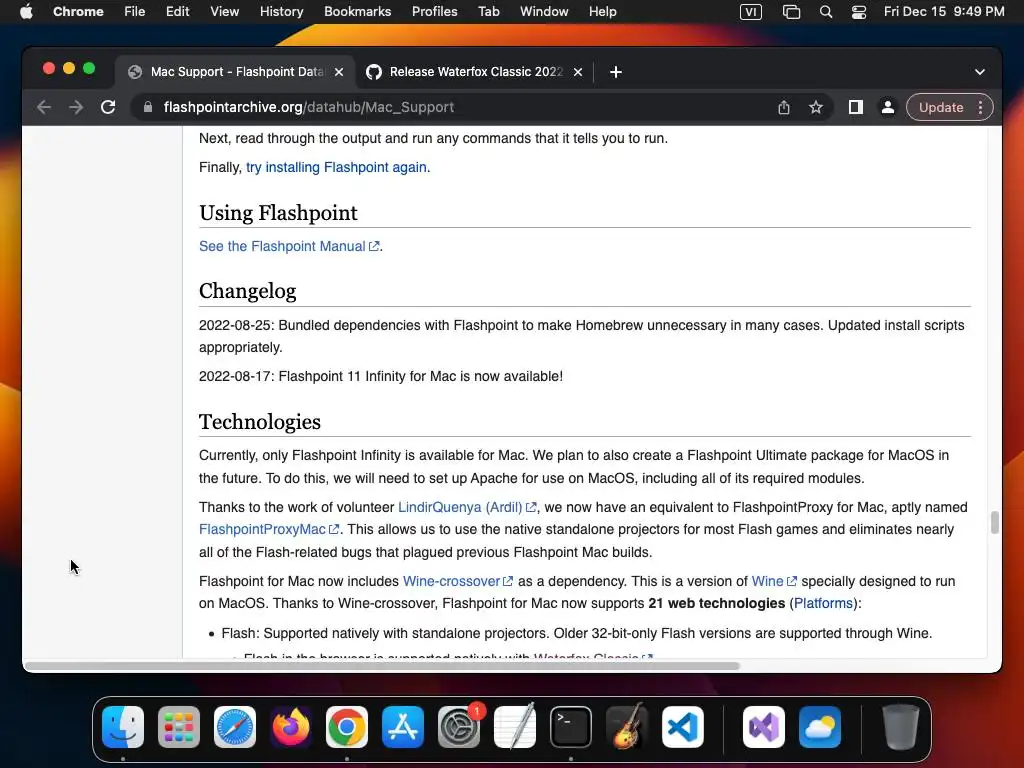The height and width of the screenshot is (768, 1024).
Task: Share this page using the share icon
Action: [x=784, y=107]
